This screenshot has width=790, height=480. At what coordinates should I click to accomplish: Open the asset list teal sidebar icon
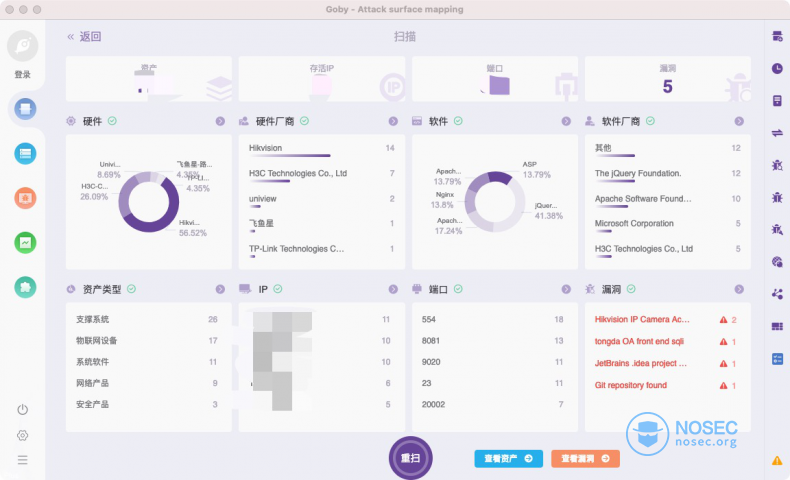(25, 154)
